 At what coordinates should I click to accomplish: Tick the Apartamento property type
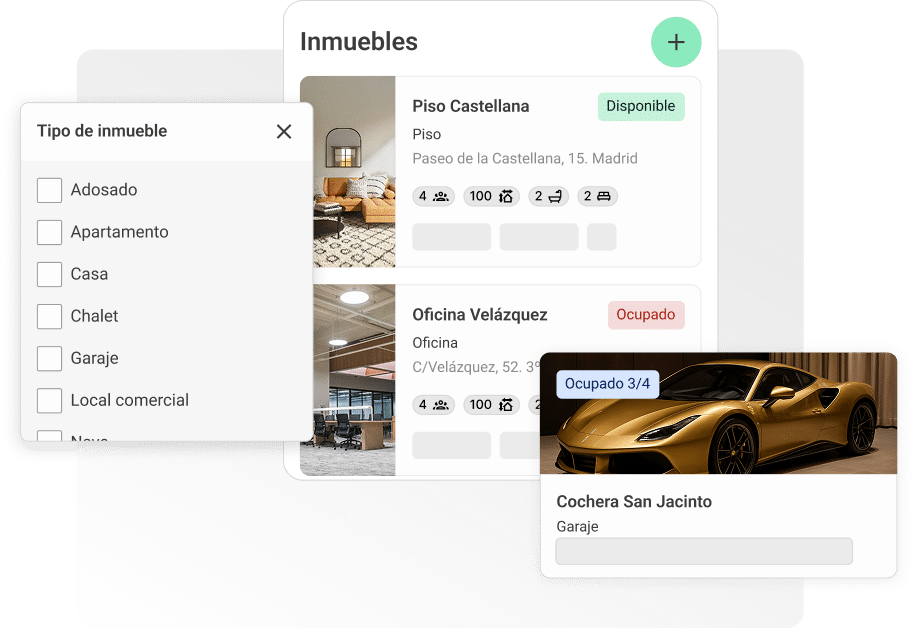(50, 232)
